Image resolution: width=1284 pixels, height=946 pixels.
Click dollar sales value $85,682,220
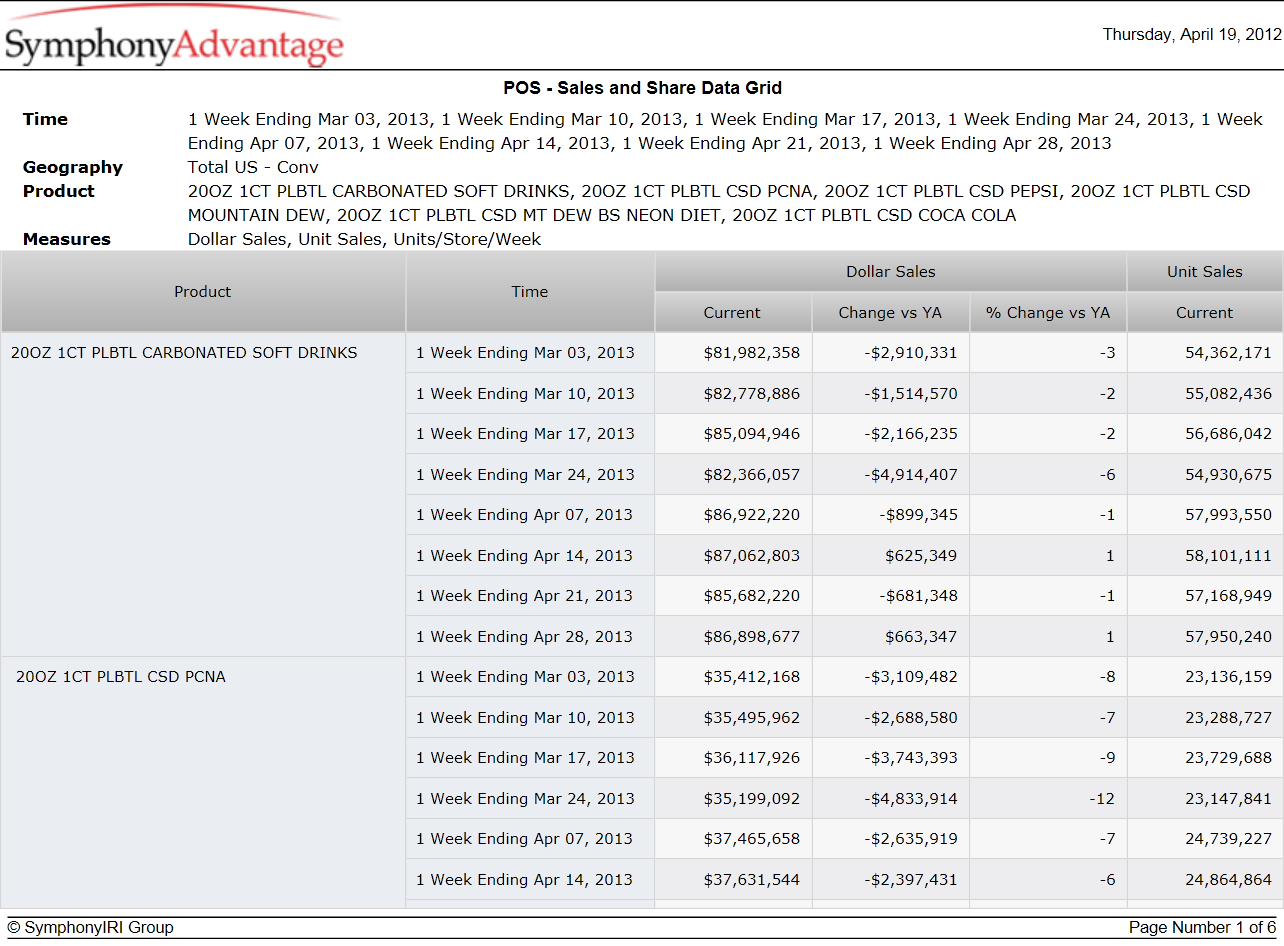(x=752, y=596)
